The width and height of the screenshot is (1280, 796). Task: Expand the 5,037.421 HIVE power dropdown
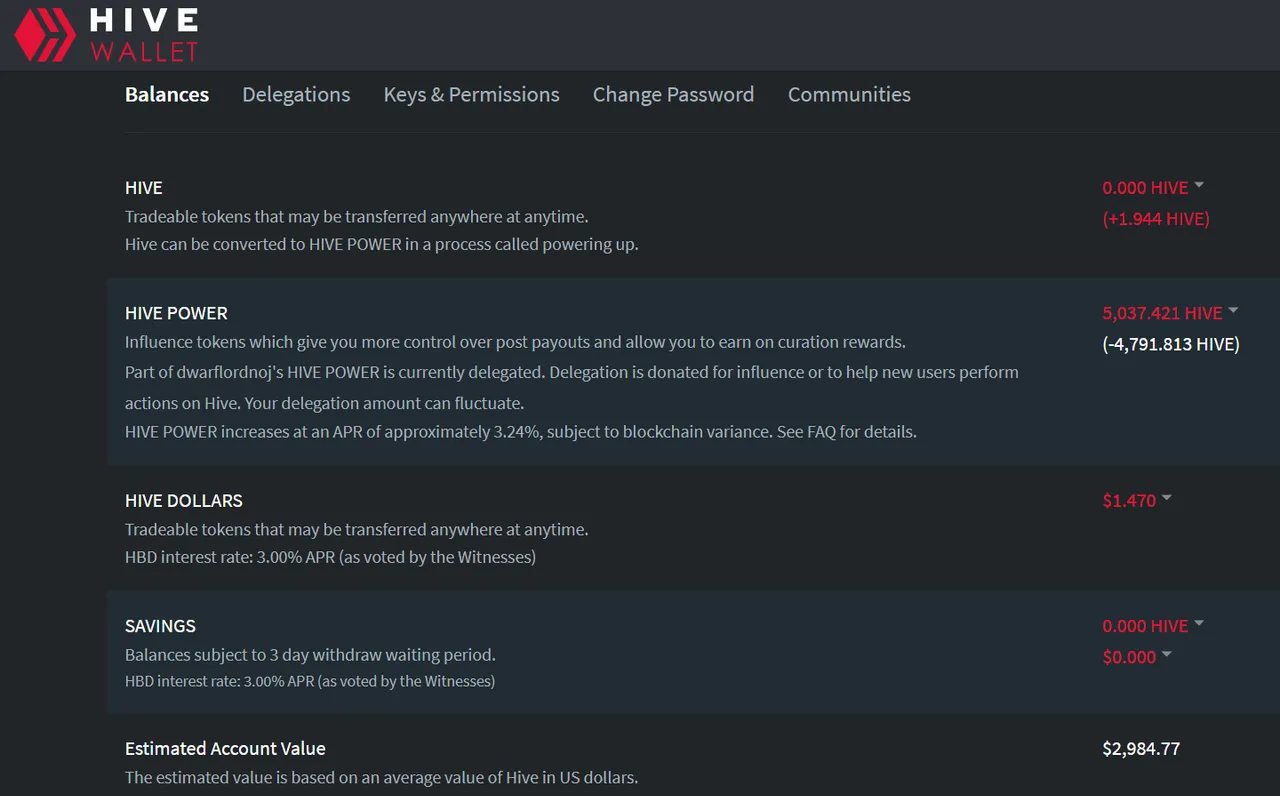coord(1170,313)
